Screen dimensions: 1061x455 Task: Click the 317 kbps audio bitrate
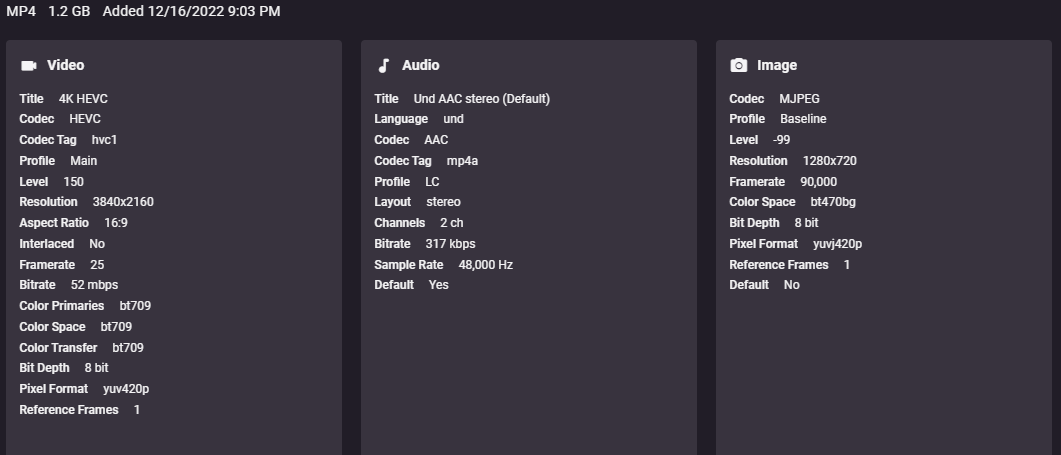coord(449,244)
